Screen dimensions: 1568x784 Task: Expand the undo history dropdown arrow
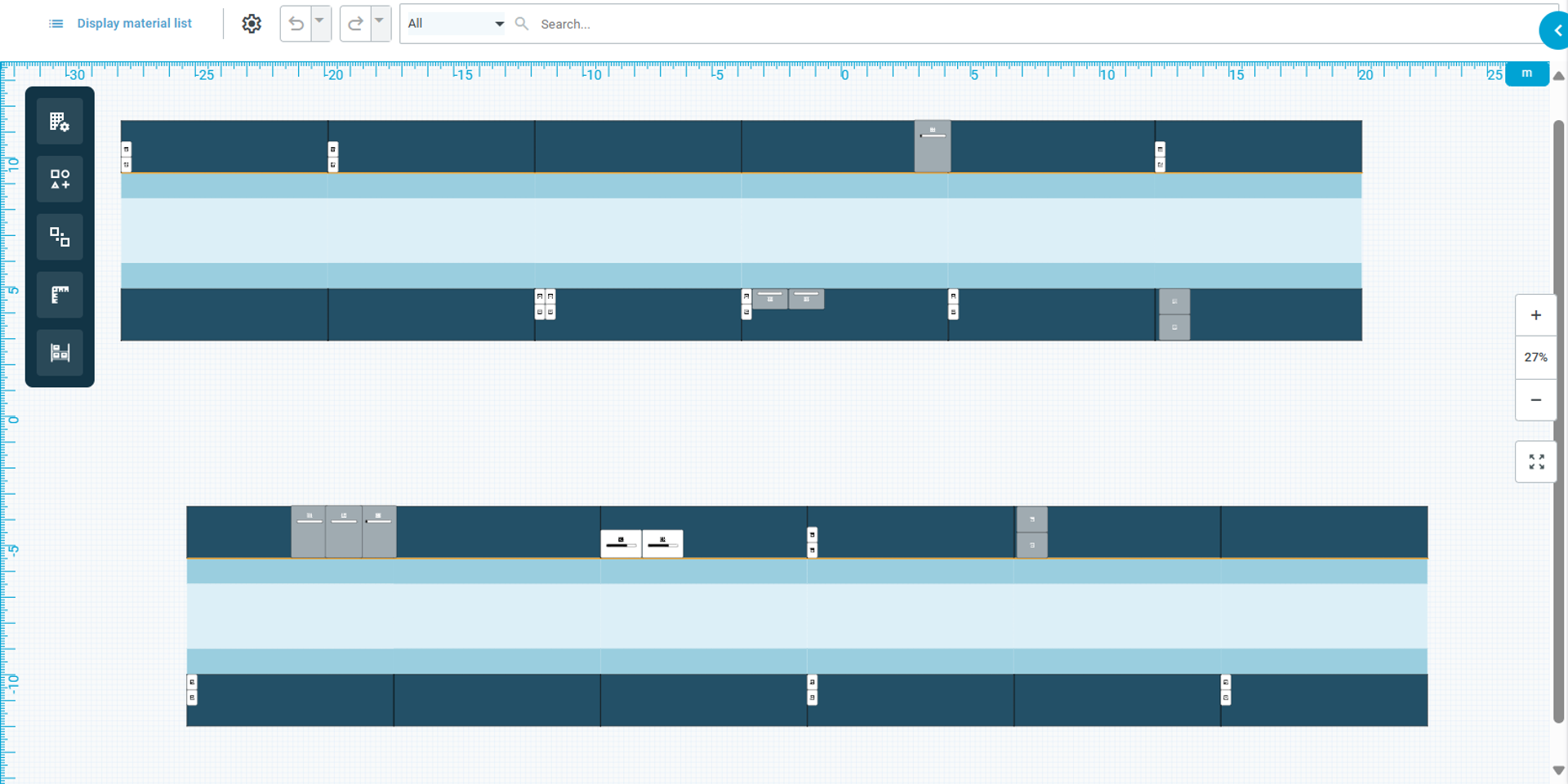click(x=320, y=21)
